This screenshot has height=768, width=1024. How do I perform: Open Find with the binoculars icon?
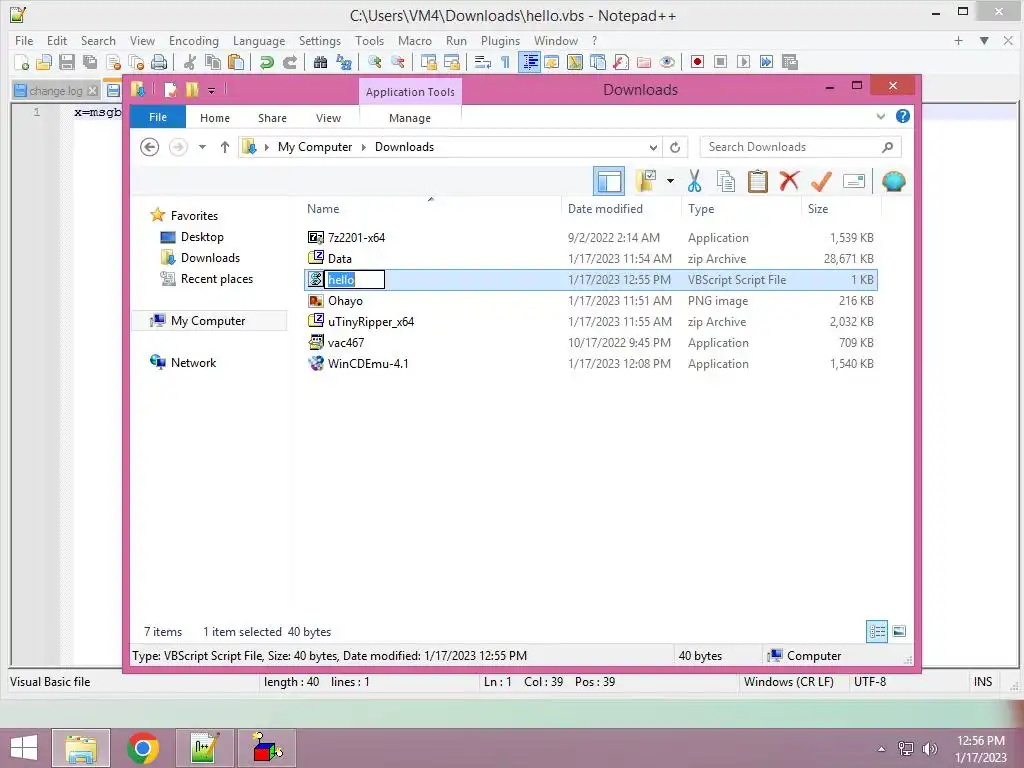click(320, 62)
